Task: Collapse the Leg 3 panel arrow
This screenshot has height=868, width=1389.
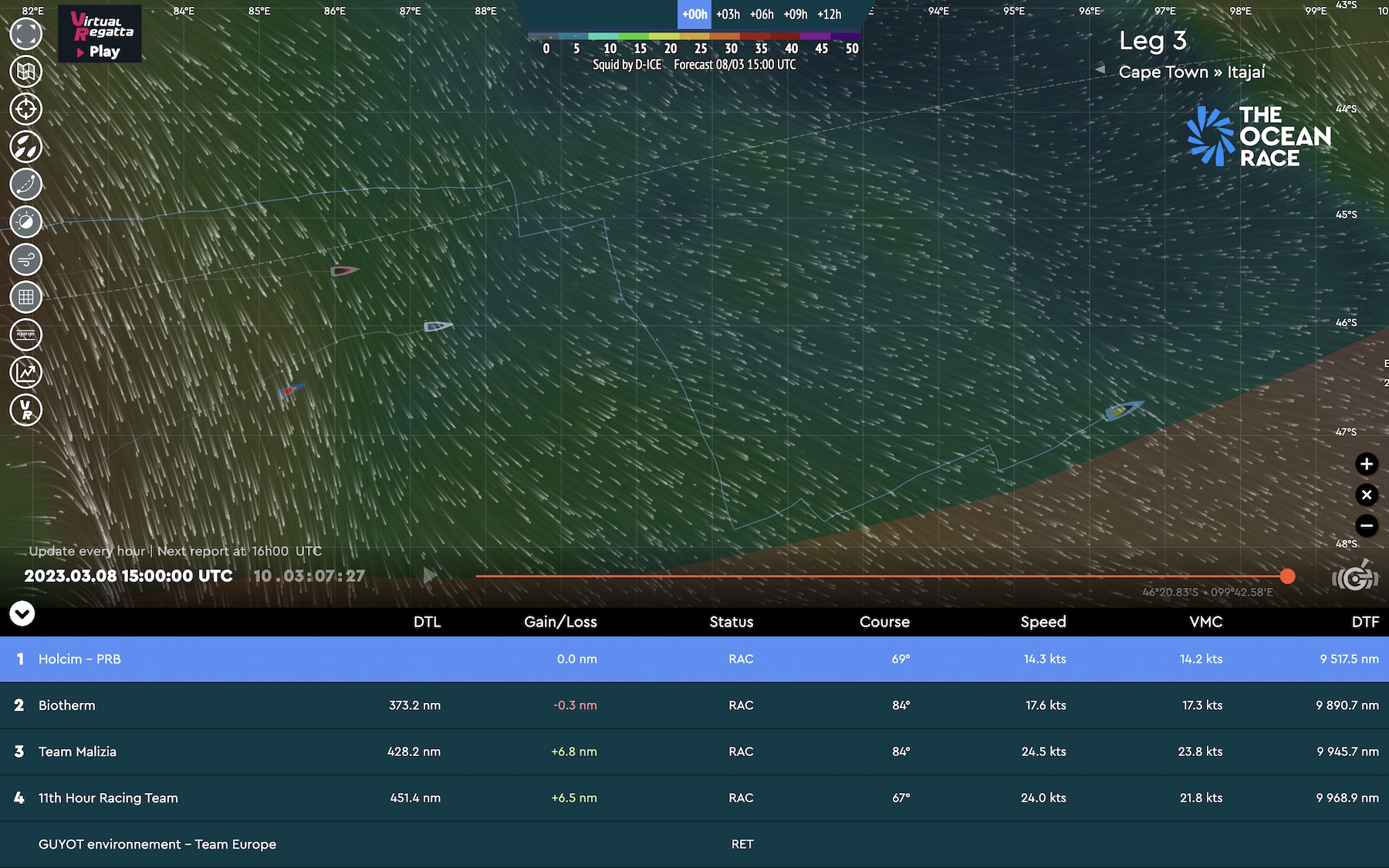Action: coord(1100,69)
